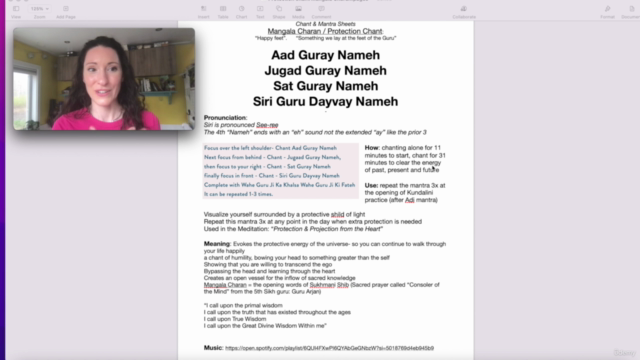Click 'I call upon the Great Divine Wisdom Within me' line

click(x=265, y=326)
